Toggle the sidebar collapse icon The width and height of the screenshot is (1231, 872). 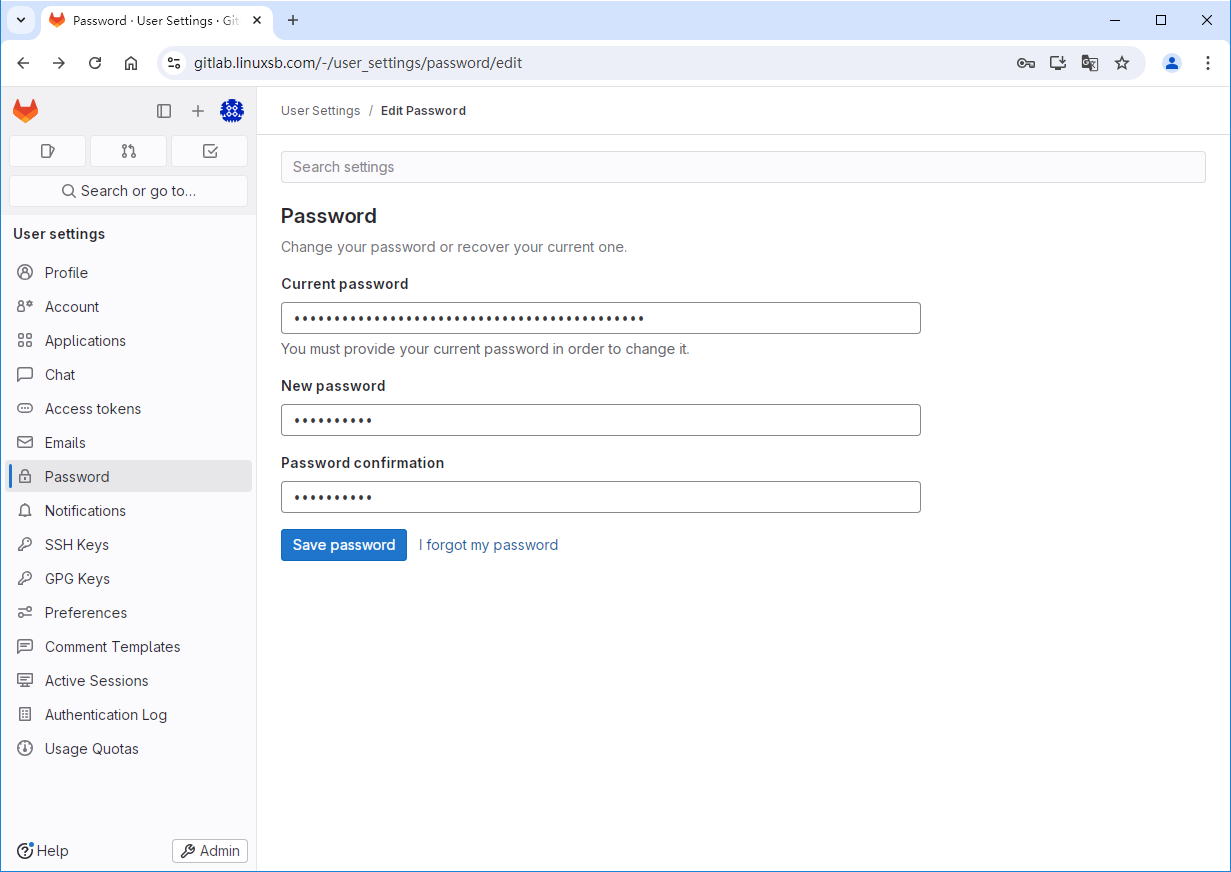(x=164, y=111)
